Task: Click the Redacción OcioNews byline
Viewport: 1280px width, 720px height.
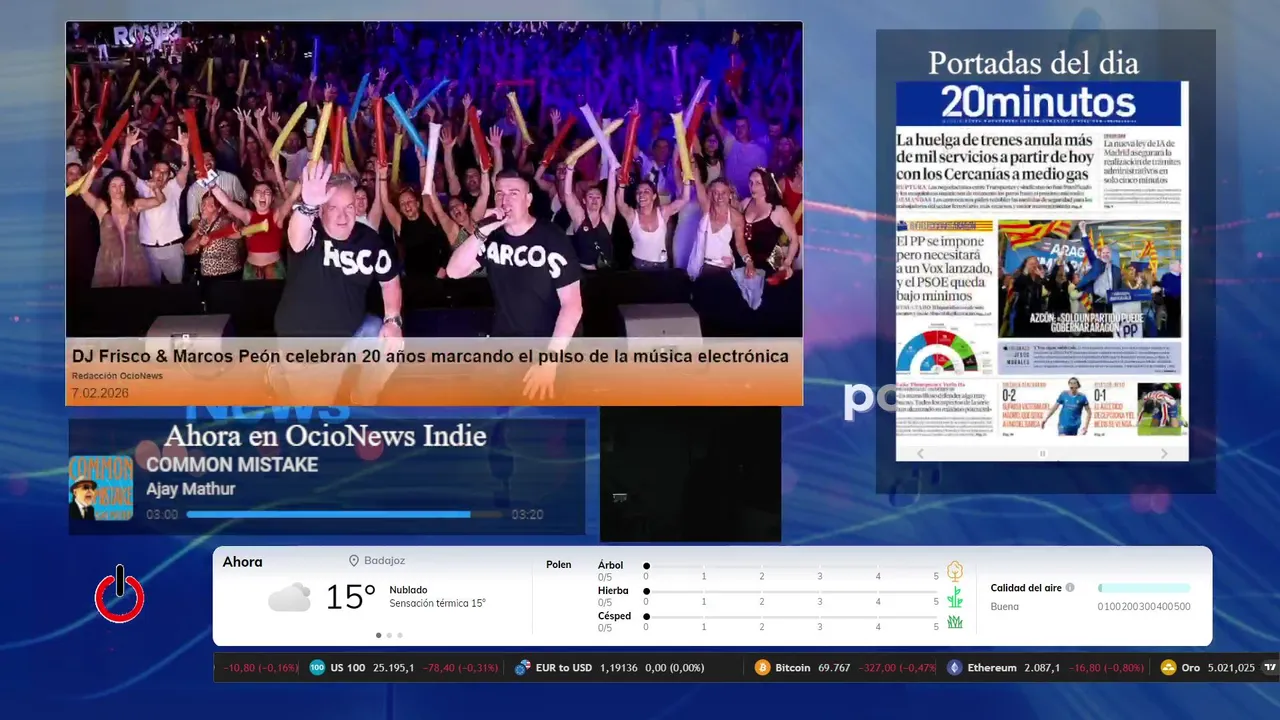Action: pos(117,376)
